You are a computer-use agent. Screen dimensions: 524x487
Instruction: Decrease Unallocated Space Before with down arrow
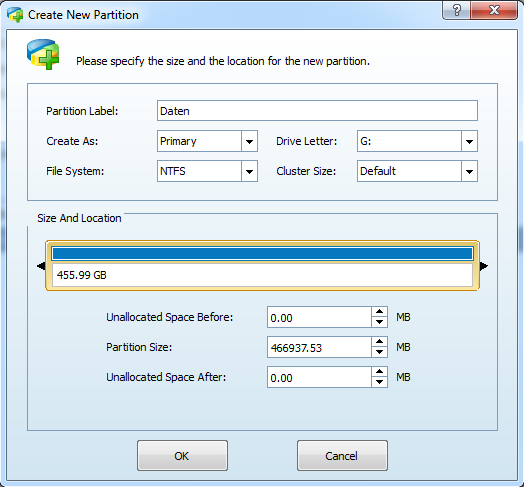379,322
